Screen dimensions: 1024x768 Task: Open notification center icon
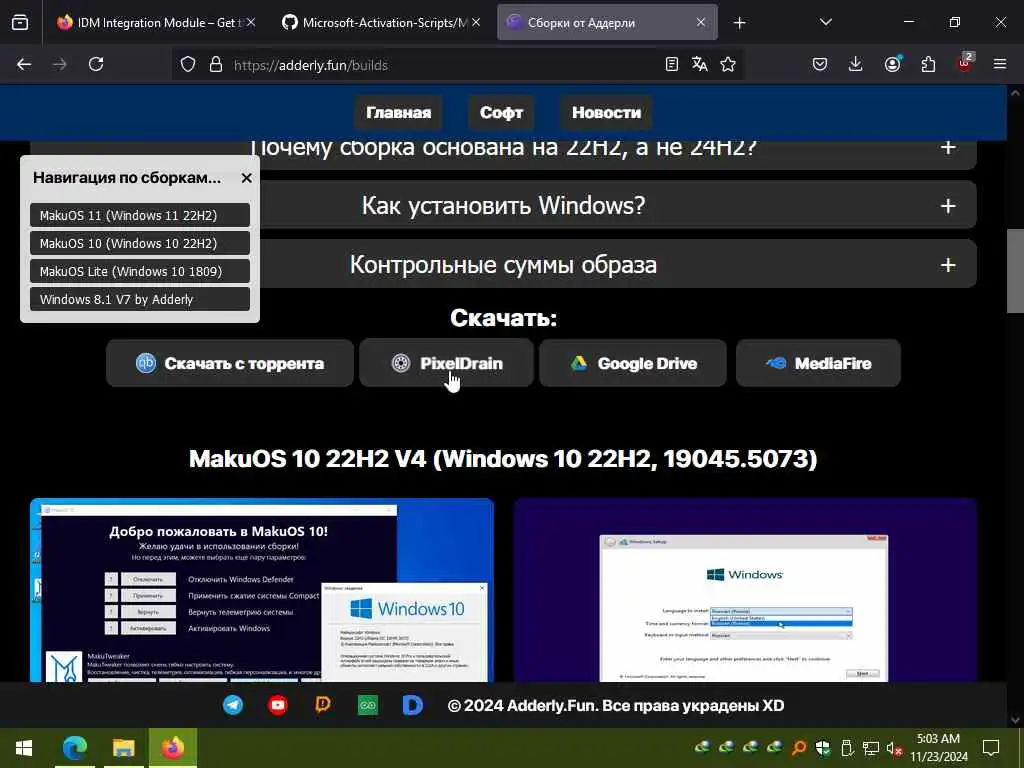tap(991, 748)
